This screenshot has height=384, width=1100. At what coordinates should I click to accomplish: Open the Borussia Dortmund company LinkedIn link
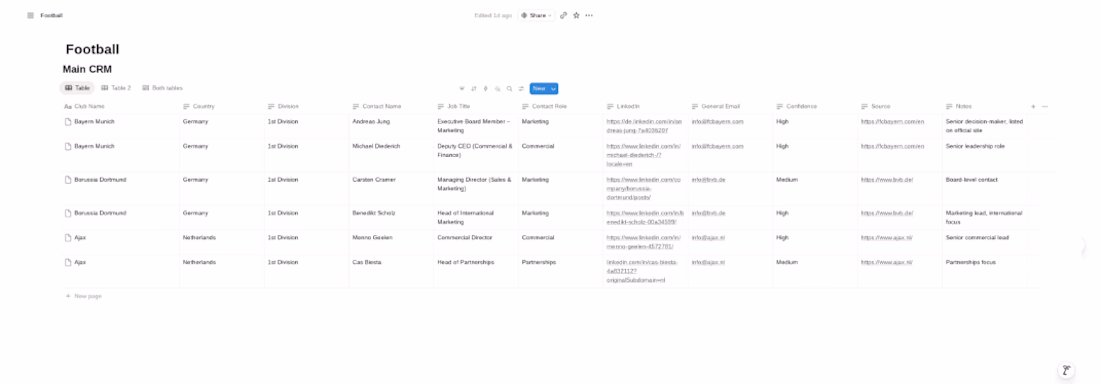(x=643, y=188)
